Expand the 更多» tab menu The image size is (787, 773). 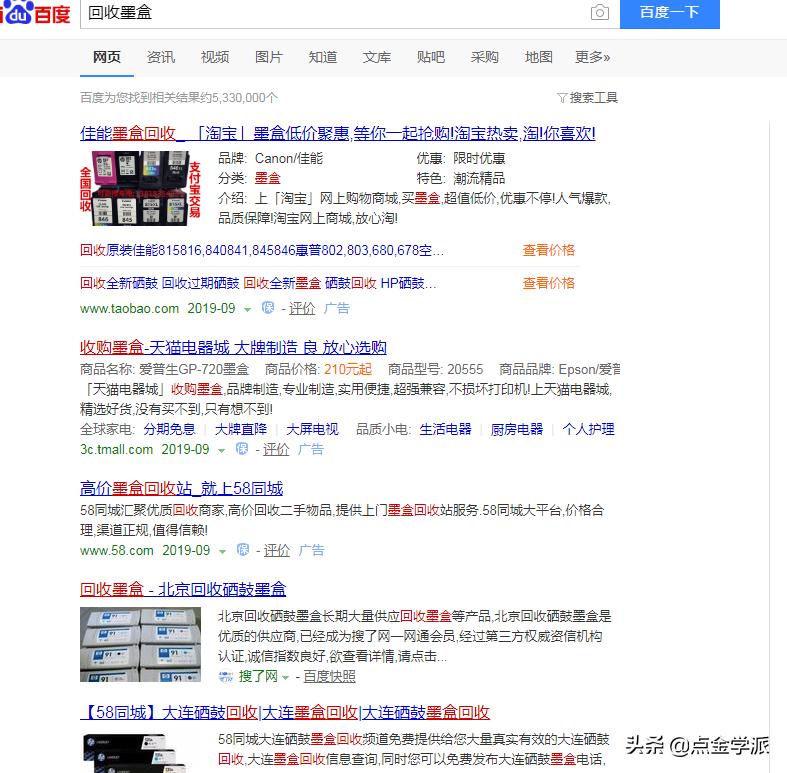point(592,57)
